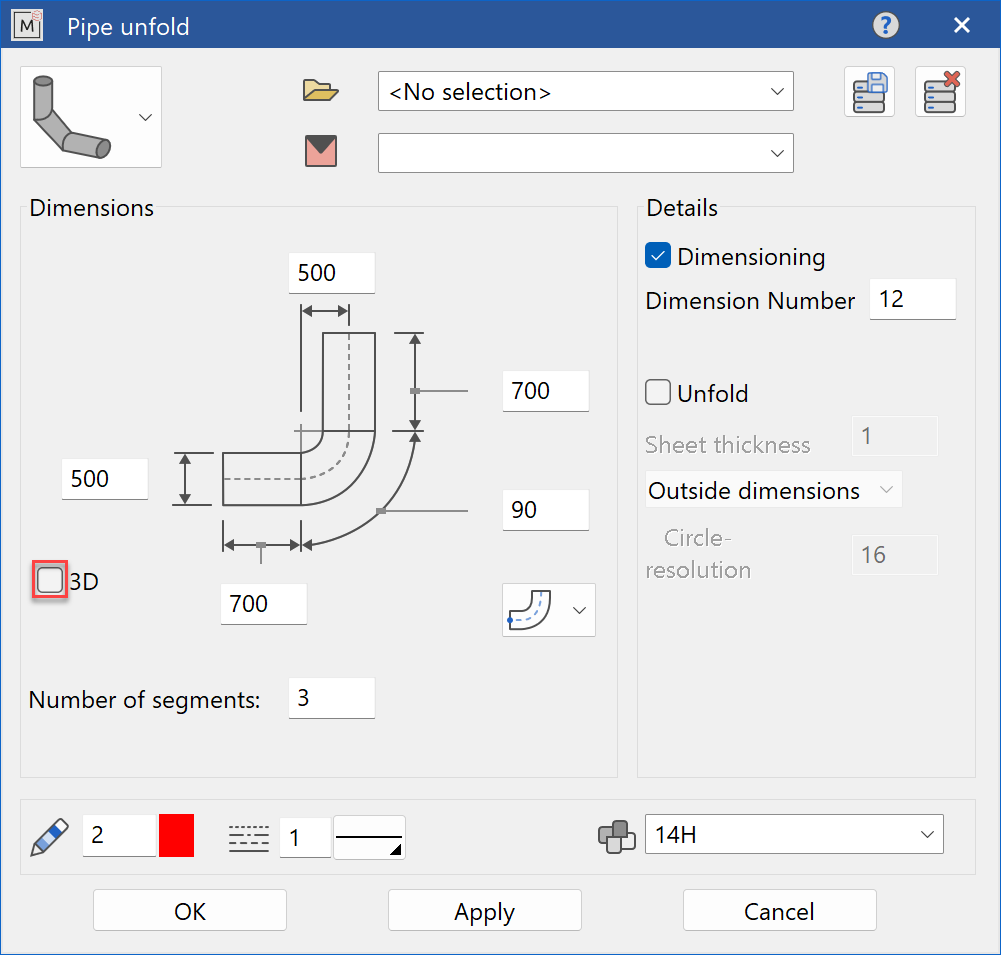Click the open folder icon
This screenshot has width=1001, height=955.
click(x=320, y=91)
